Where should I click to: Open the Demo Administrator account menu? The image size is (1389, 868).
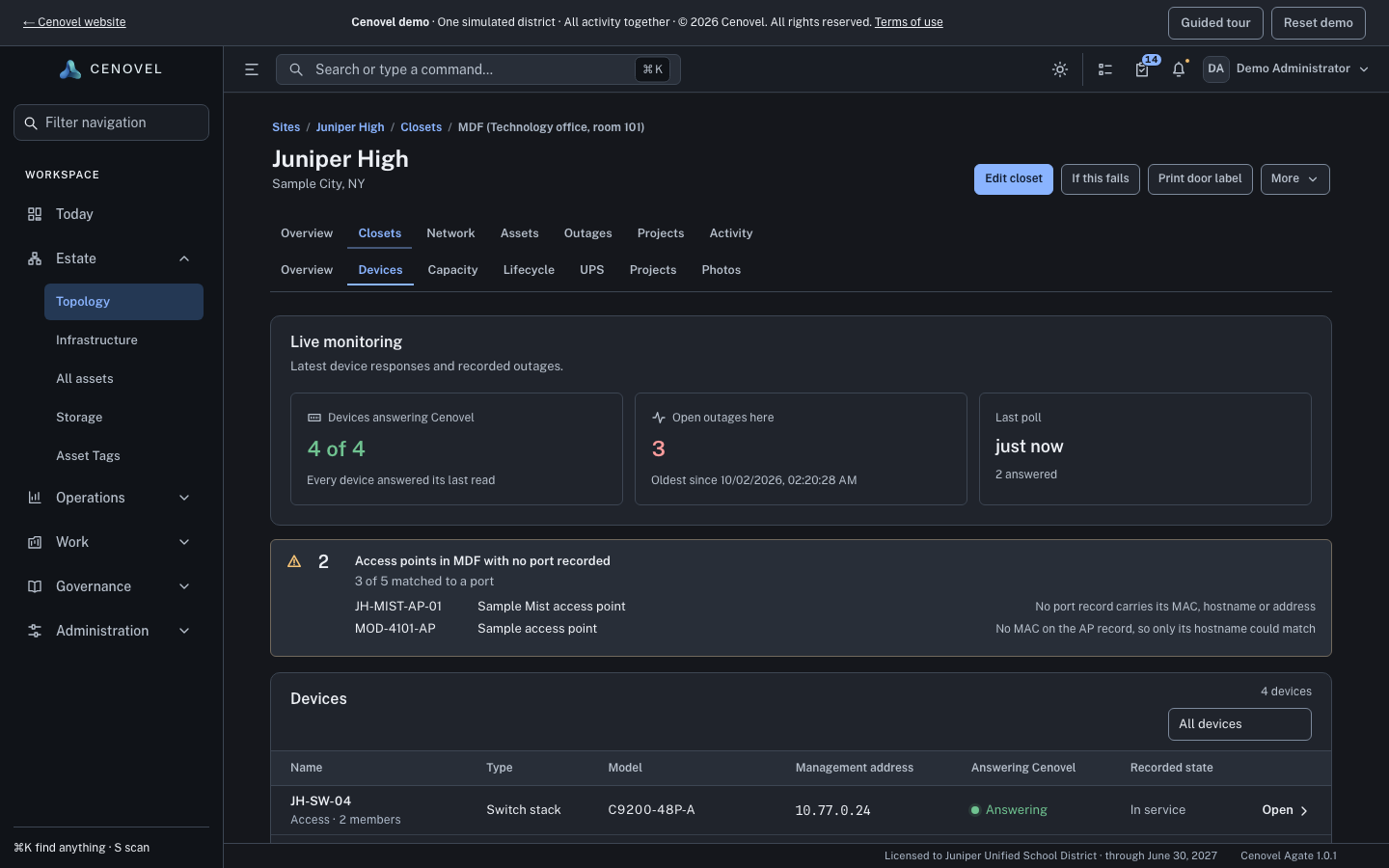[x=1287, y=68]
